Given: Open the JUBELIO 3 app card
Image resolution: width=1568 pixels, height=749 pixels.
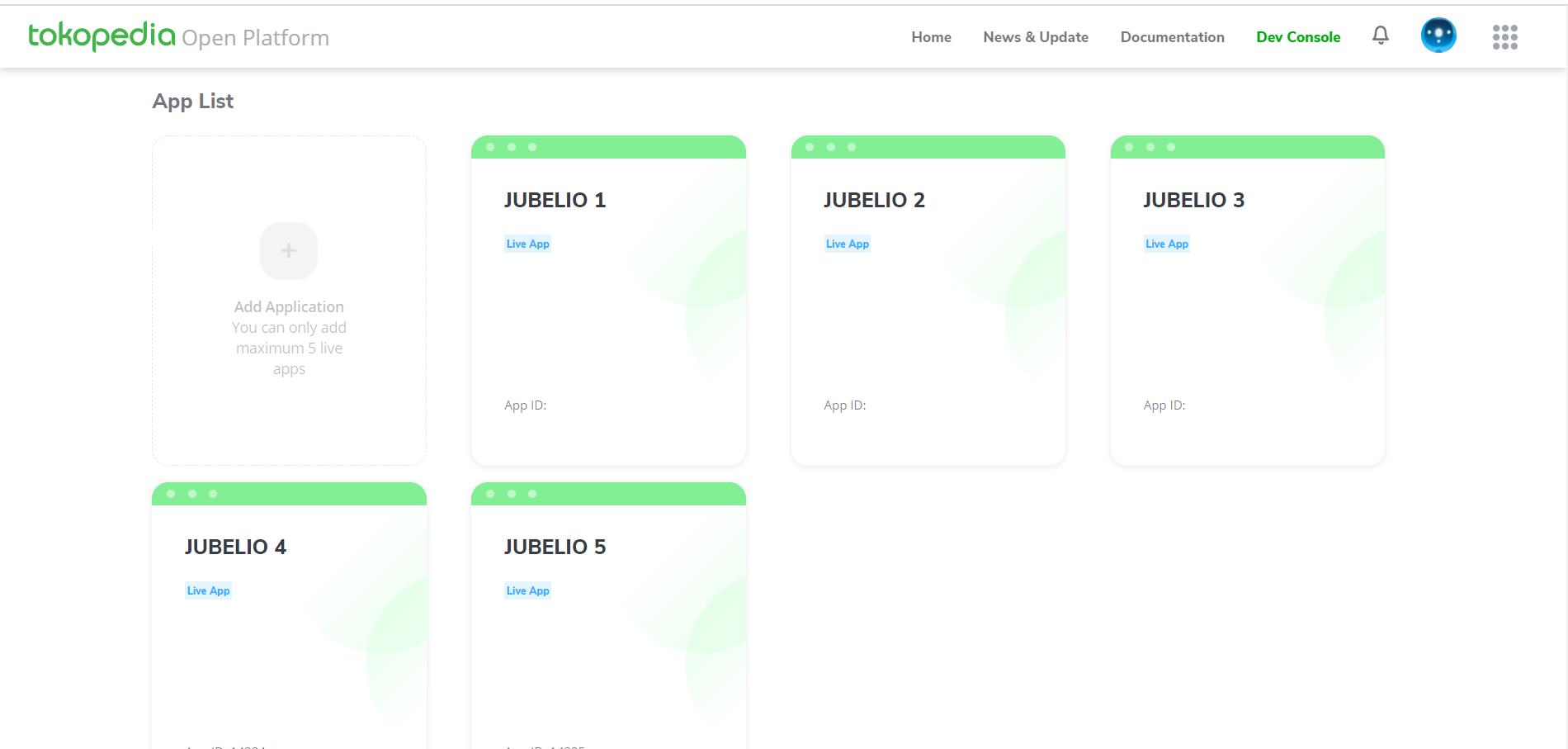Looking at the screenshot, I should pos(1247,301).
